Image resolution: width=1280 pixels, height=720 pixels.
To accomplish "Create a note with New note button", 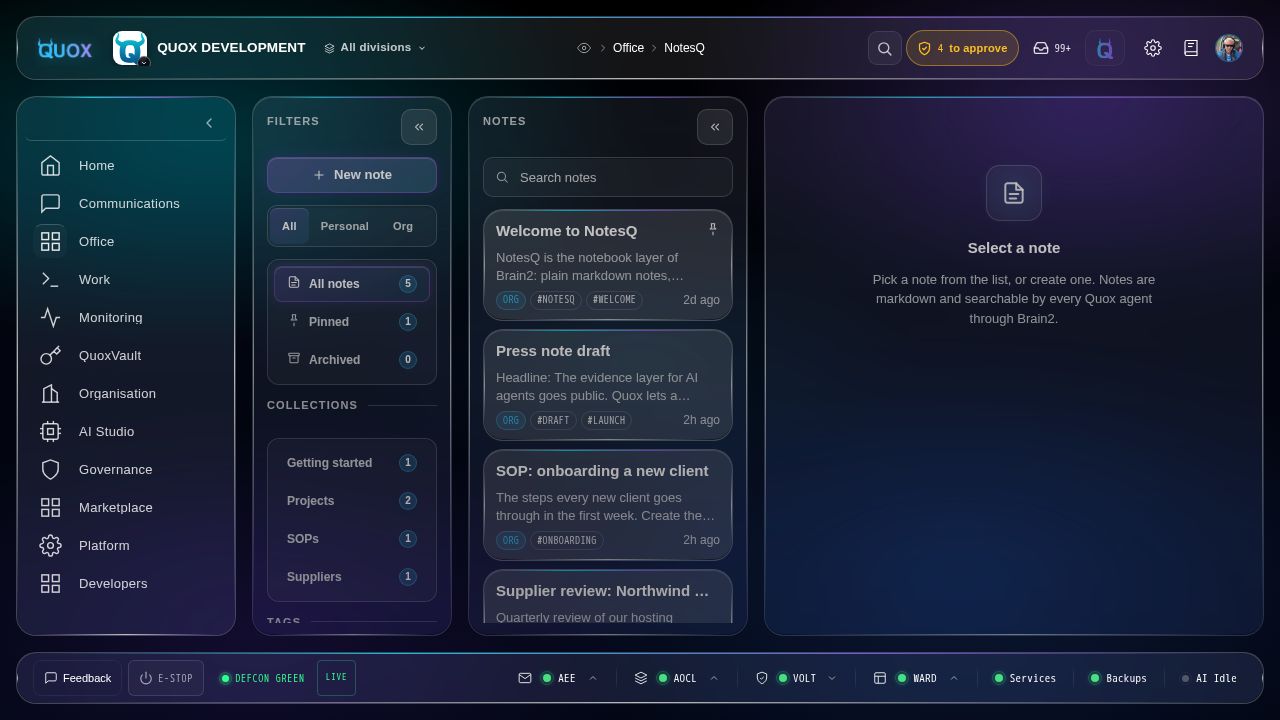I will tap(352, 175).
